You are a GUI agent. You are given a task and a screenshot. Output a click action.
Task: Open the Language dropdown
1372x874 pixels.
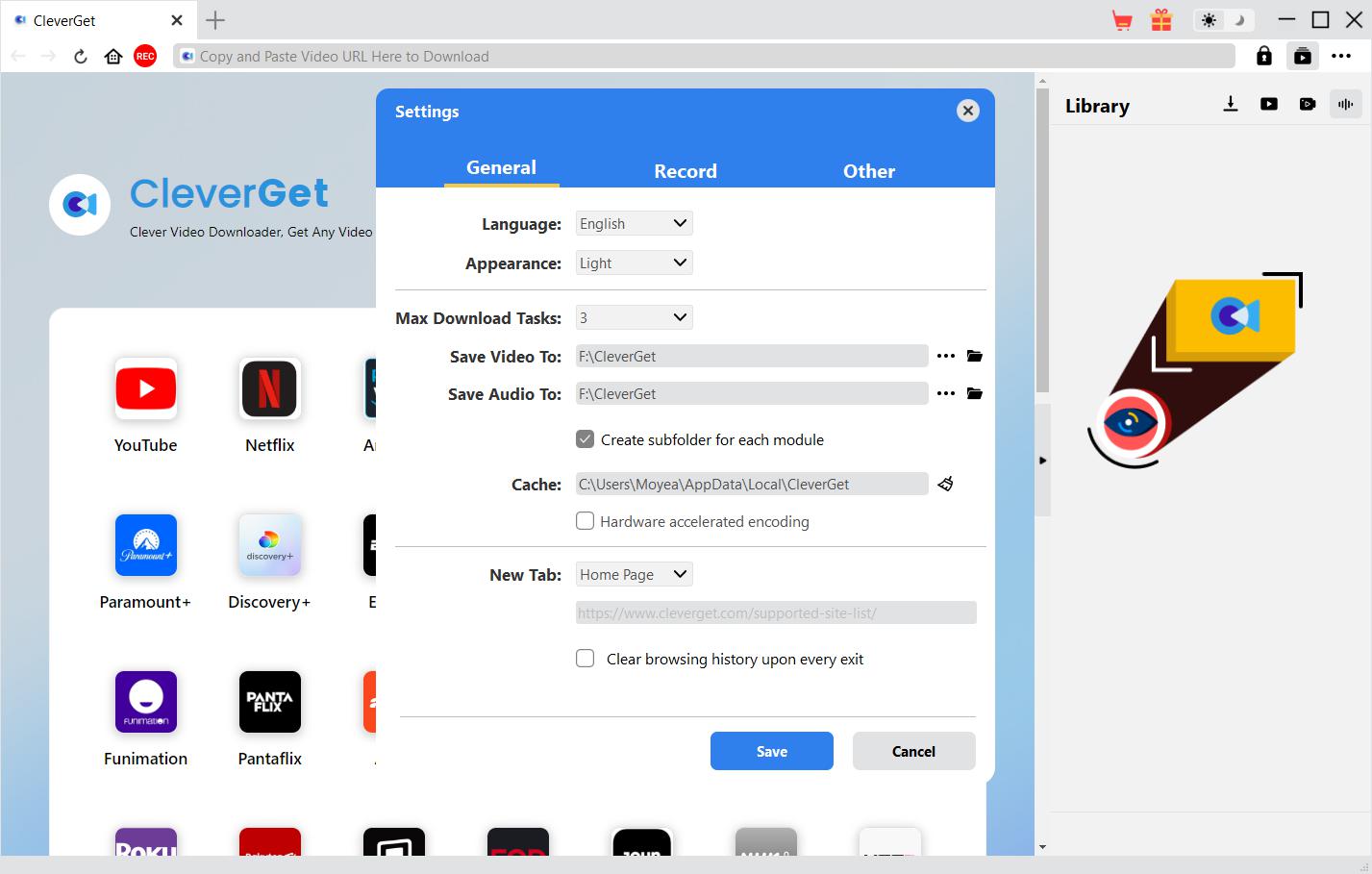click(x=634, y=222)
